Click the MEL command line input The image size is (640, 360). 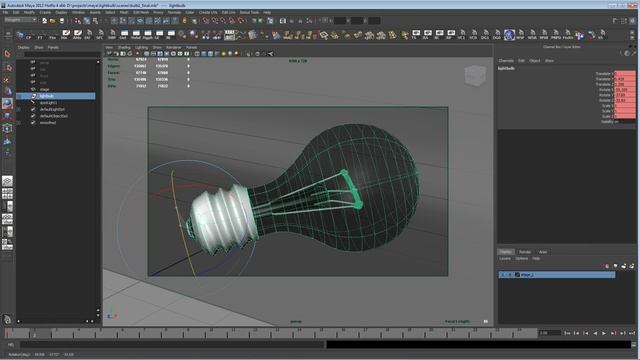click(x=172, y=345)
